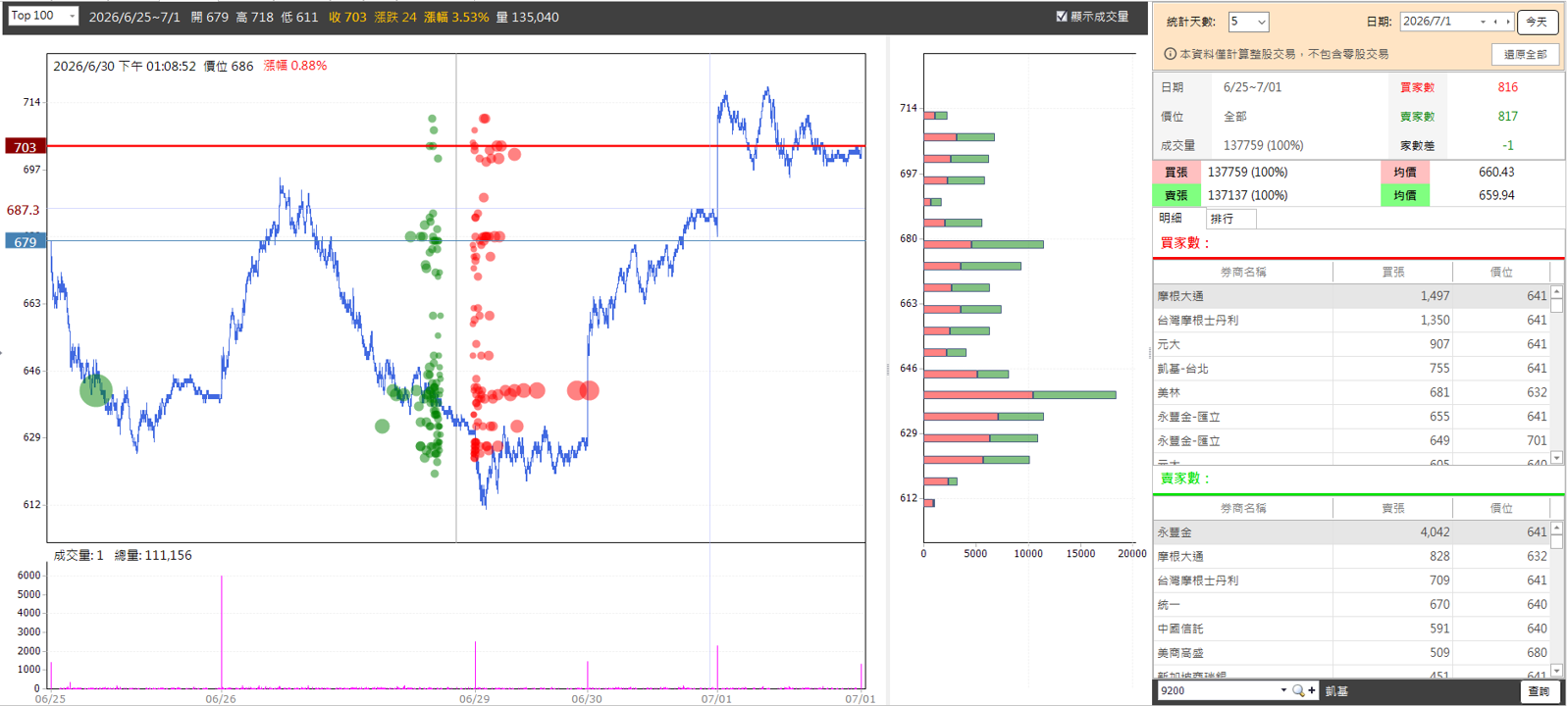1568x706 pixels.
Task: Click the 今天 button
Action: (1537, 22)
